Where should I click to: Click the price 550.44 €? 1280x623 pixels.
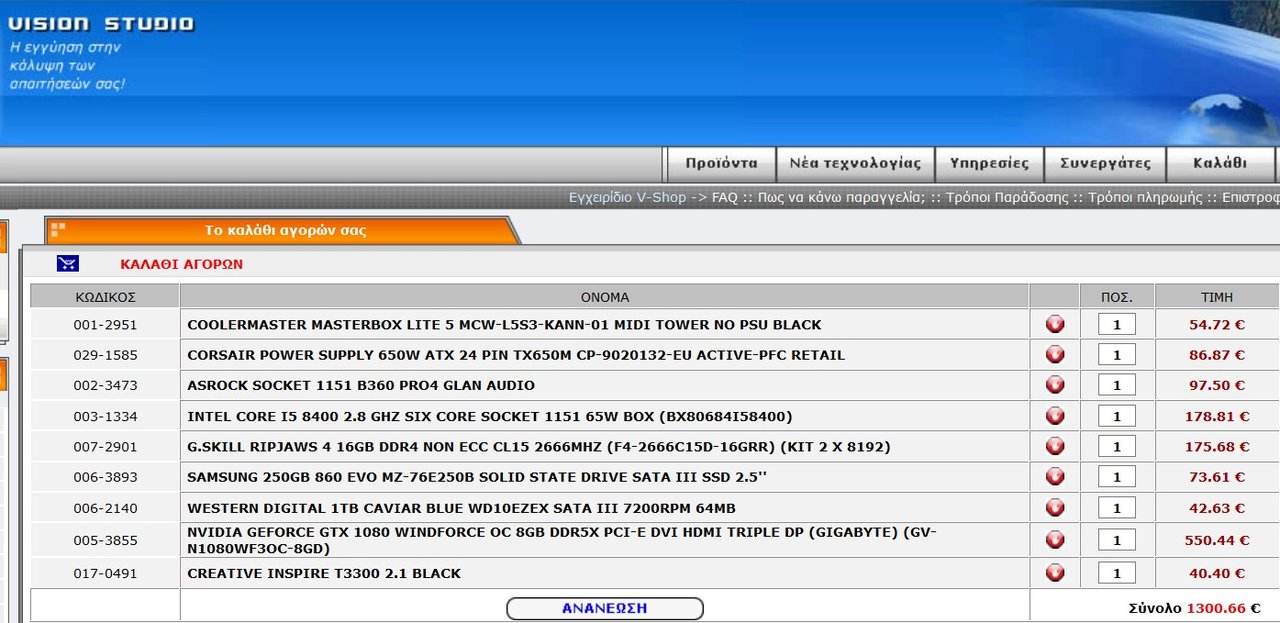coord(1217,540)
